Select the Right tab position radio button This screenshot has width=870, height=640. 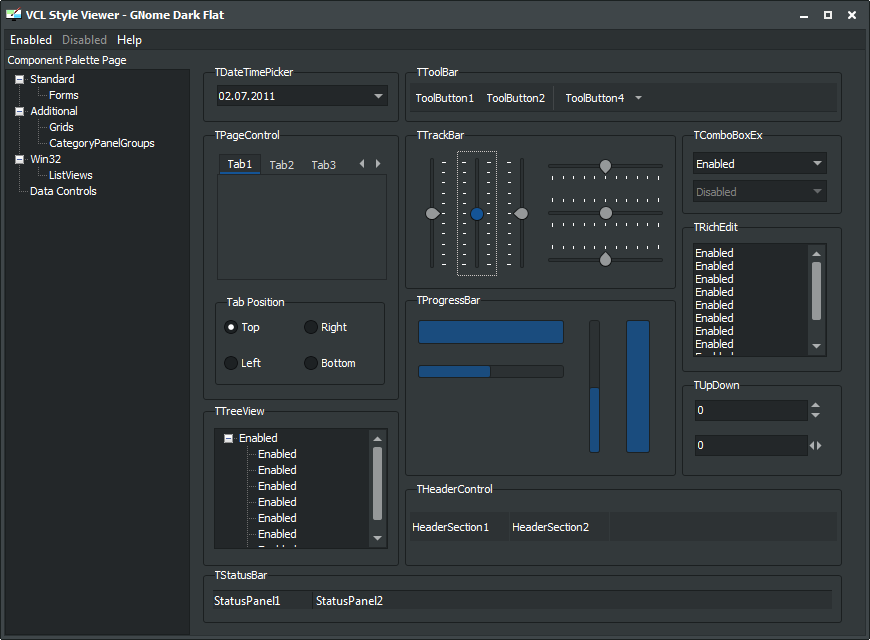tap(311, 327)
